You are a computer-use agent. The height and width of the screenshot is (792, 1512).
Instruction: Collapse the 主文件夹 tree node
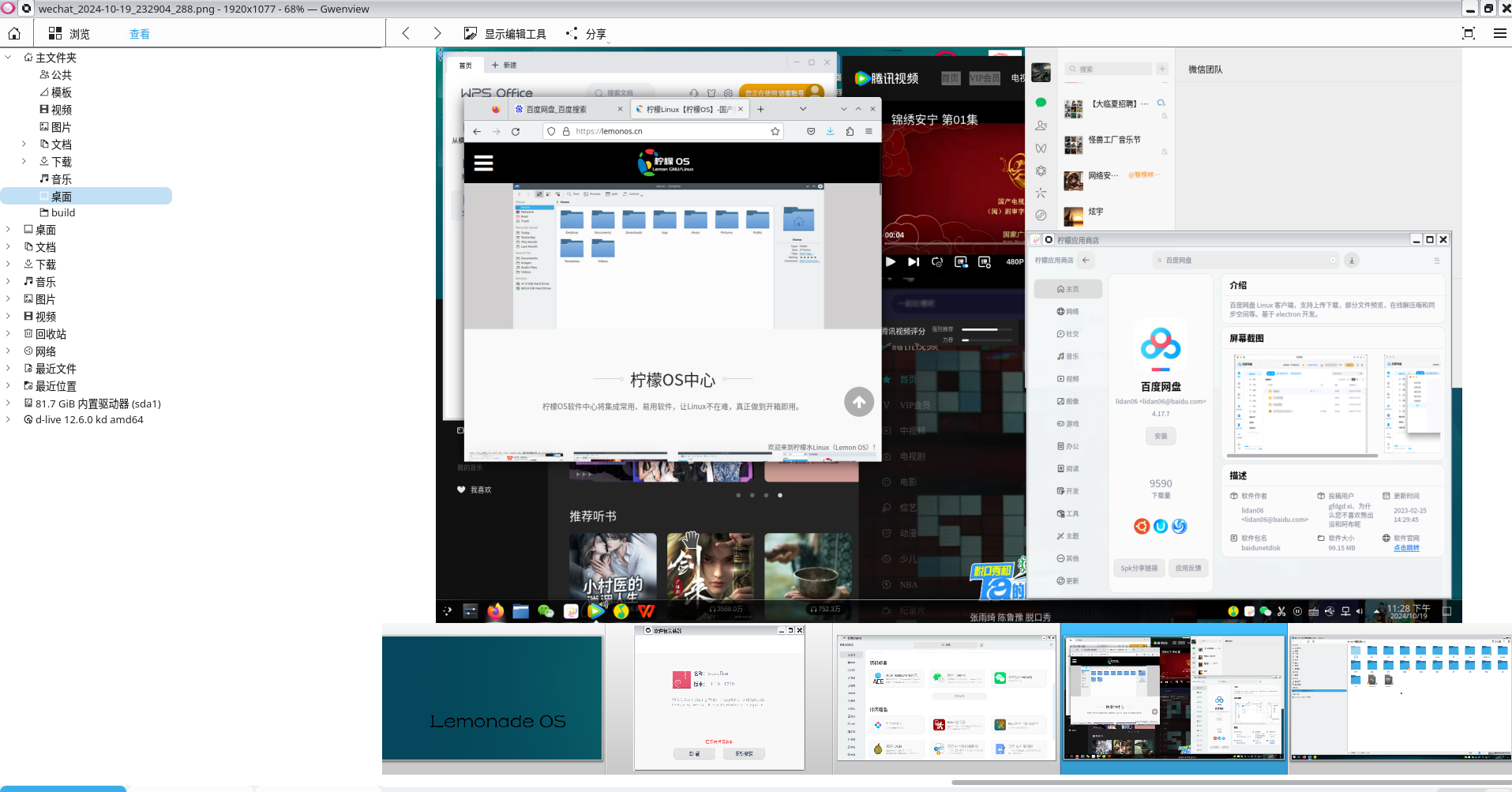point(8,57)
